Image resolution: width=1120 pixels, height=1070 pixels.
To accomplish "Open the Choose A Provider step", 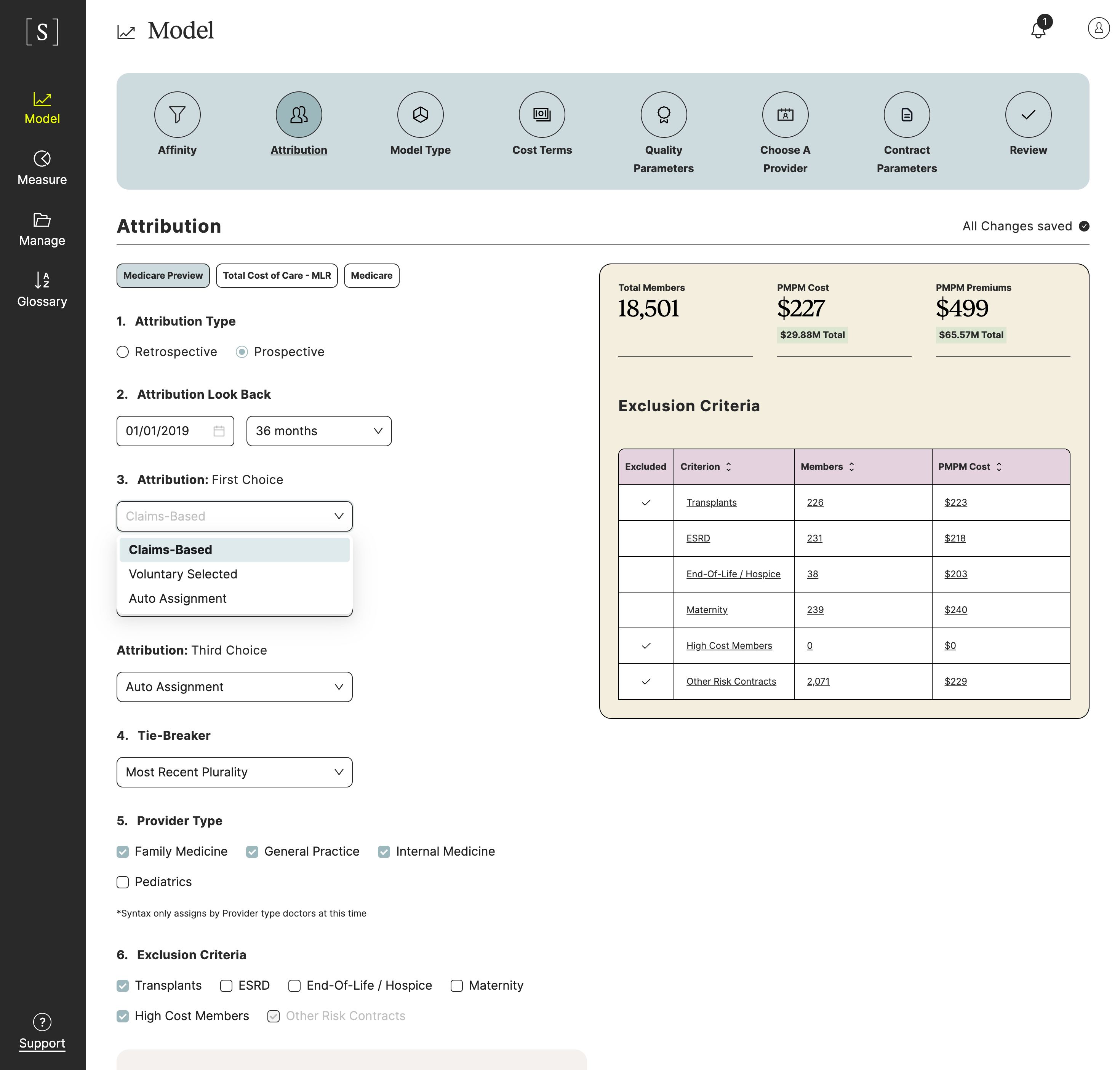I will pyautogui.click(x=785, y=115).
